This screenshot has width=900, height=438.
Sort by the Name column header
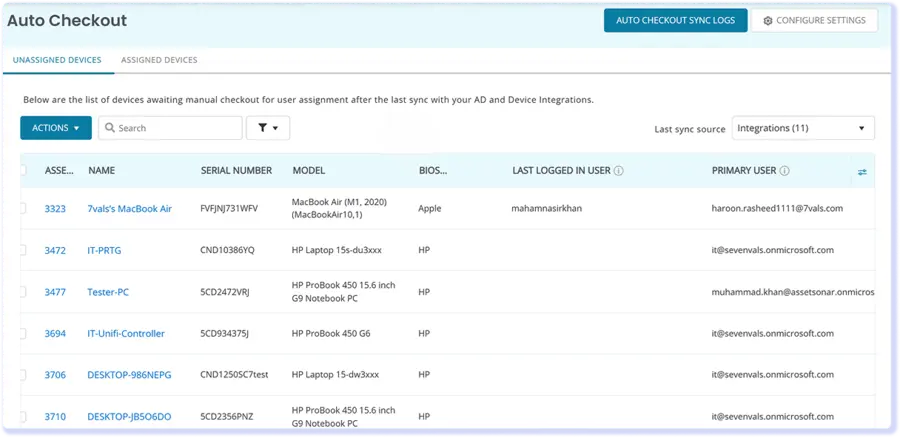coord(102,170)
